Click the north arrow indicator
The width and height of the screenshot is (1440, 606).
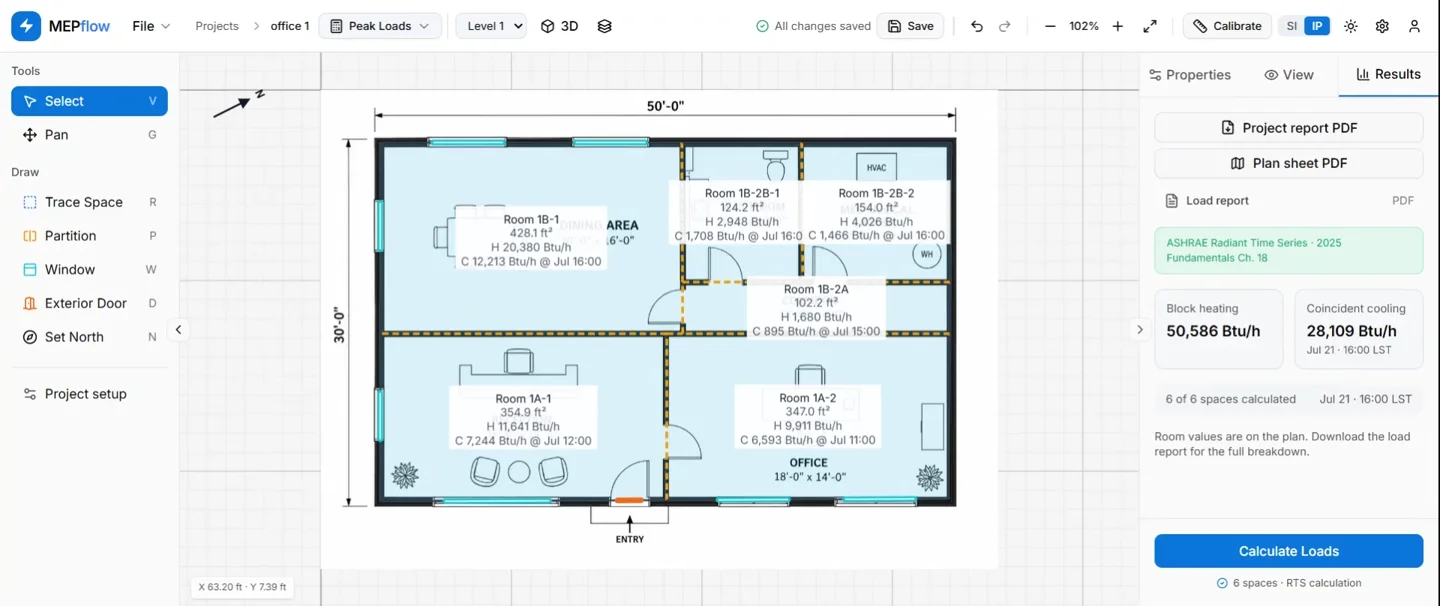click(x=238, y=104)
